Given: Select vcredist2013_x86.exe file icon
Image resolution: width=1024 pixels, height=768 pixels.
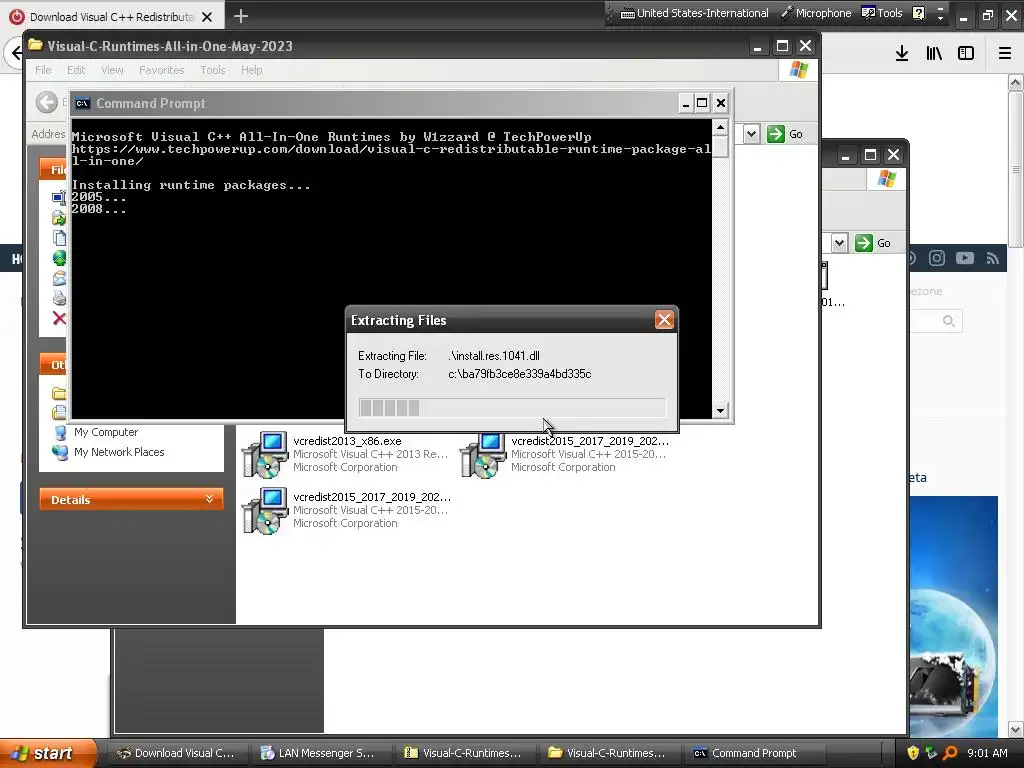Looking at the screenshot, I should 265,454.
